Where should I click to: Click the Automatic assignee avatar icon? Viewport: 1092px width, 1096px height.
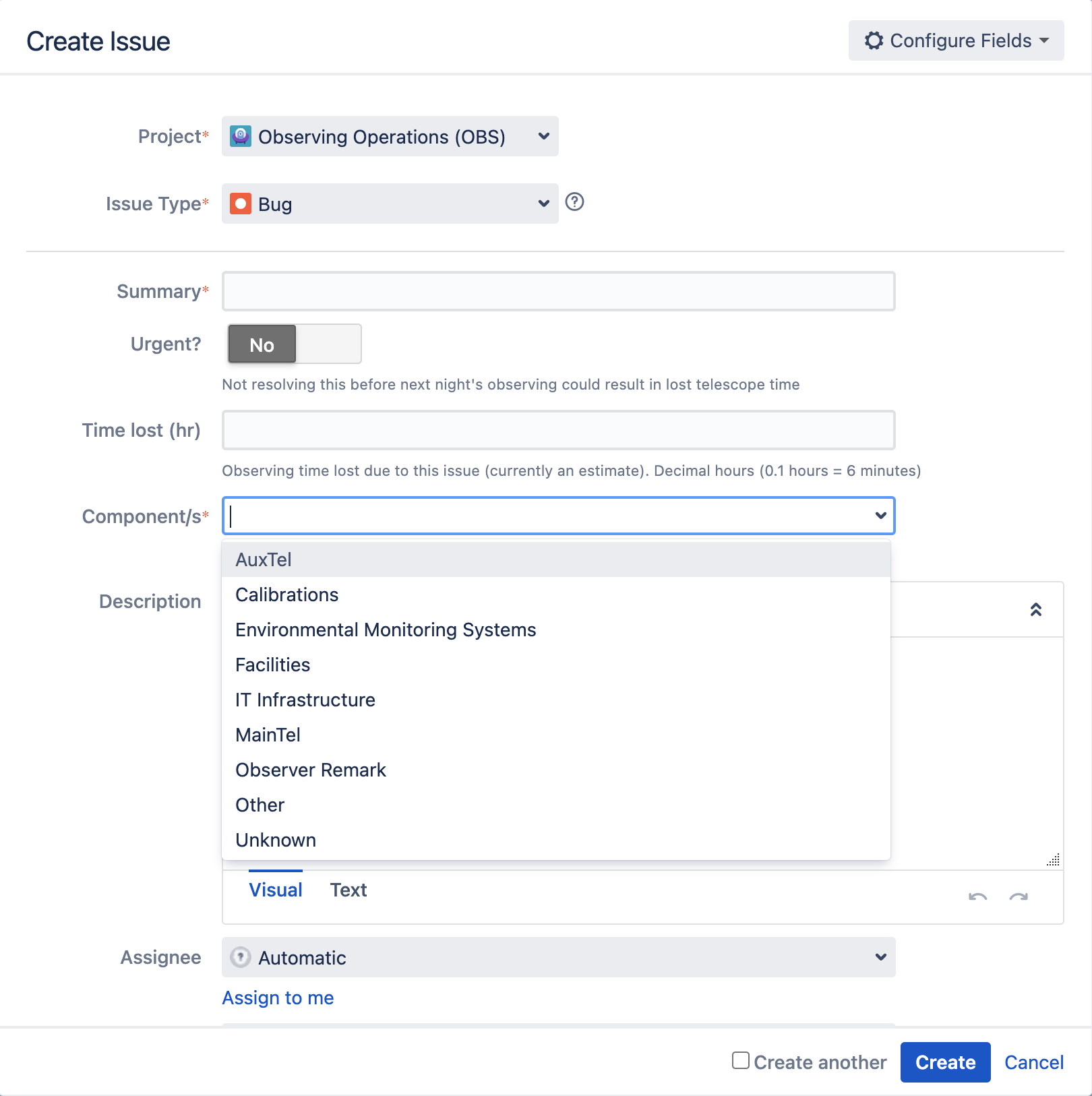(x=241, y=957)
